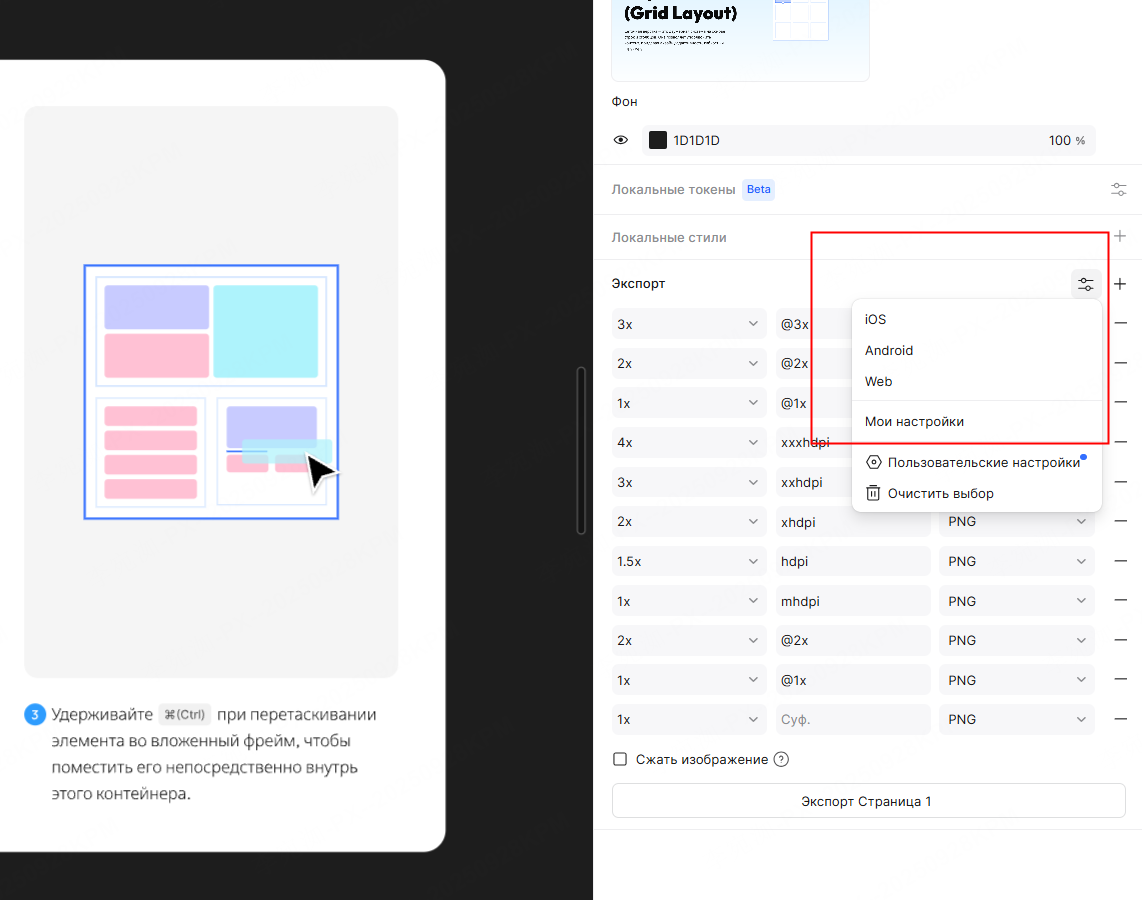Open Локальные токены settings icon
Viewport: 1142px width, 900px height.
[x=1119, y=189]
